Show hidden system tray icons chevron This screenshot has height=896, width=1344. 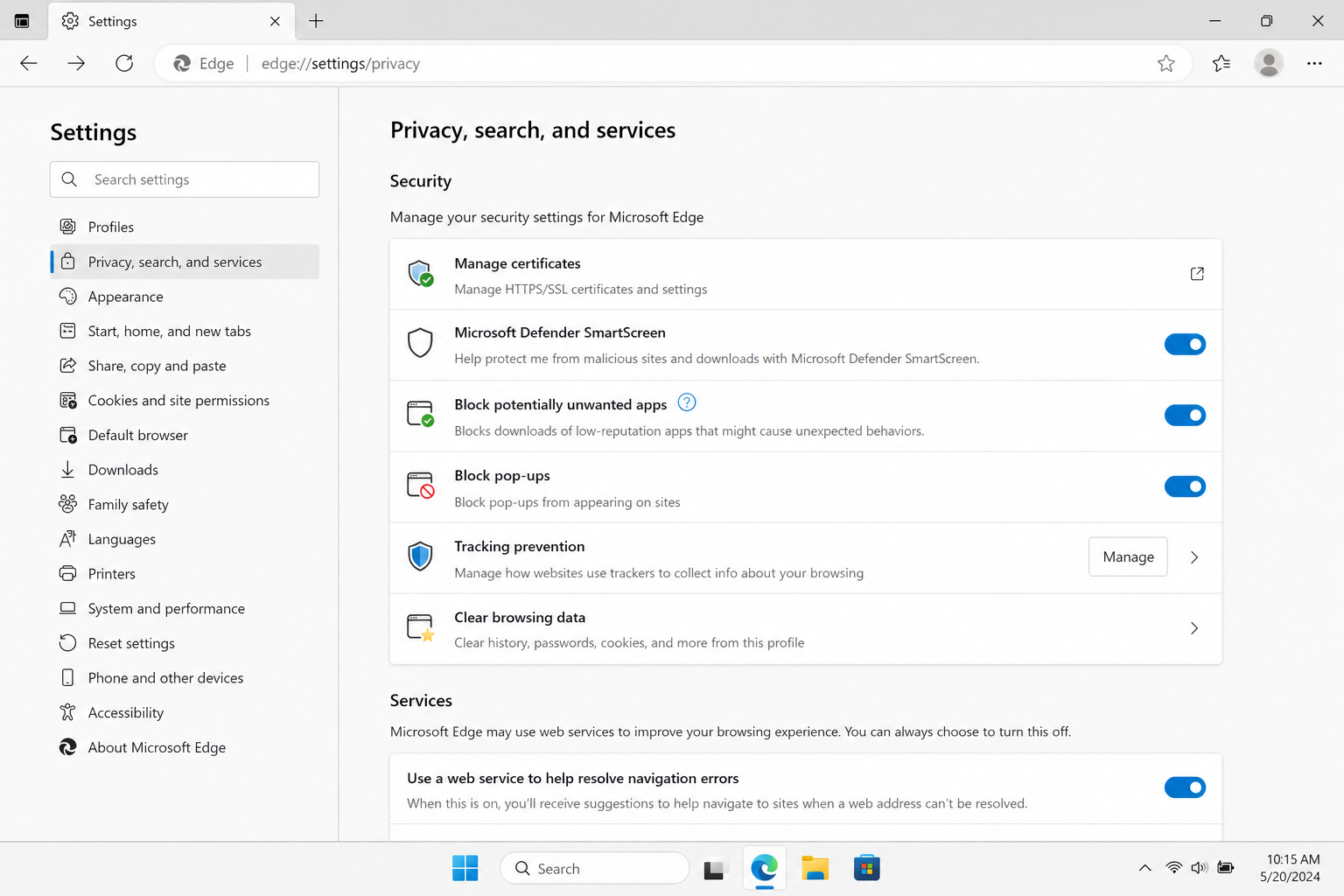(1144, 868)
